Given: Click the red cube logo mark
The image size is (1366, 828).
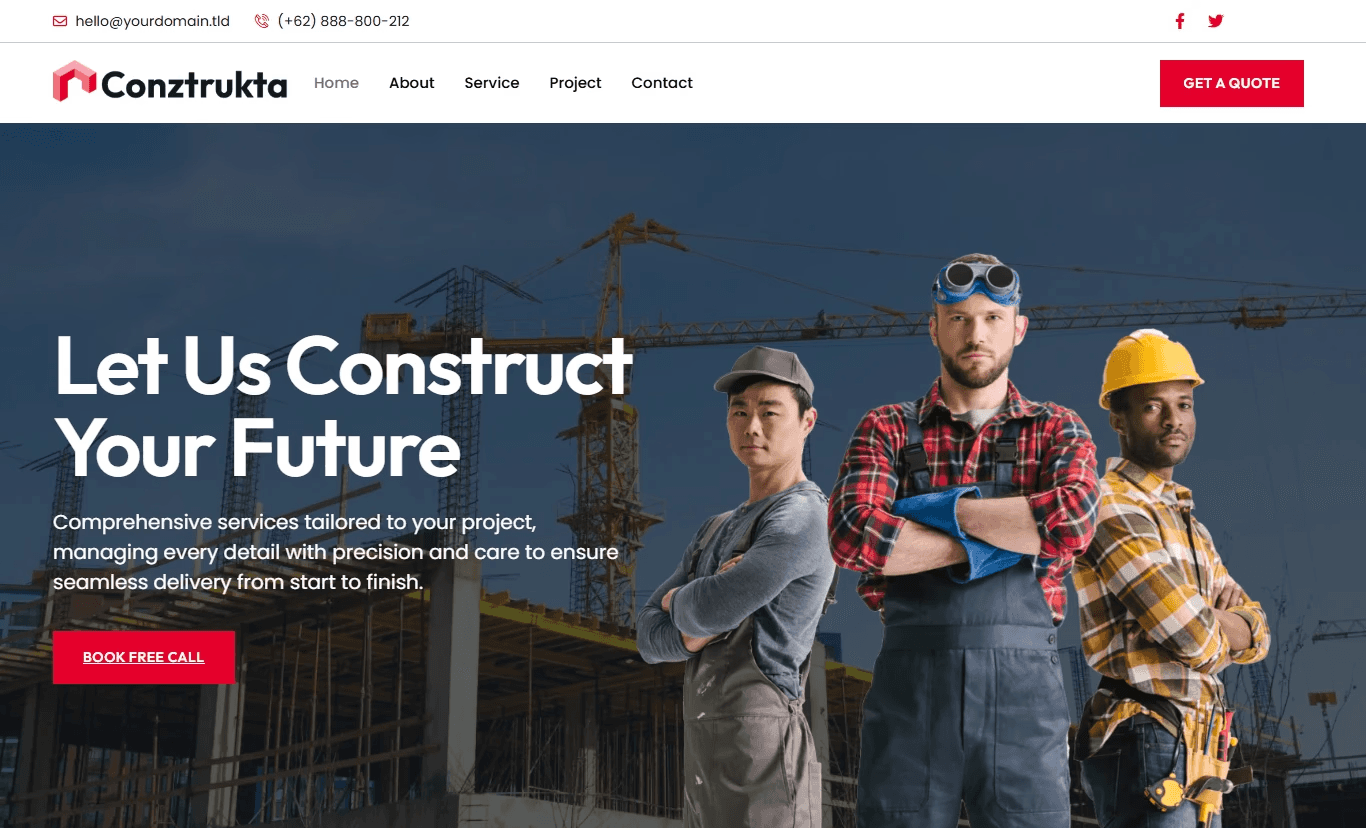Looking at the screenshot, I should tap(74, 82).
